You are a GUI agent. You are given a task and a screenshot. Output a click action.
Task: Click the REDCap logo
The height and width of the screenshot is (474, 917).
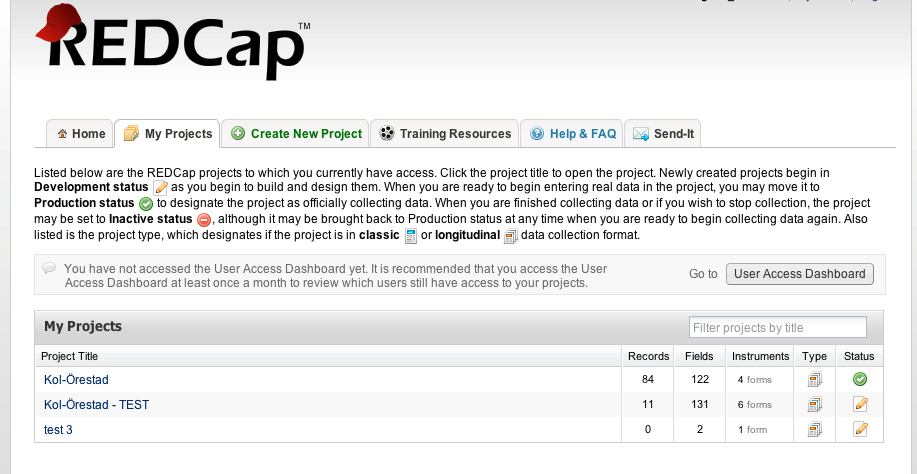pos(173,42)
